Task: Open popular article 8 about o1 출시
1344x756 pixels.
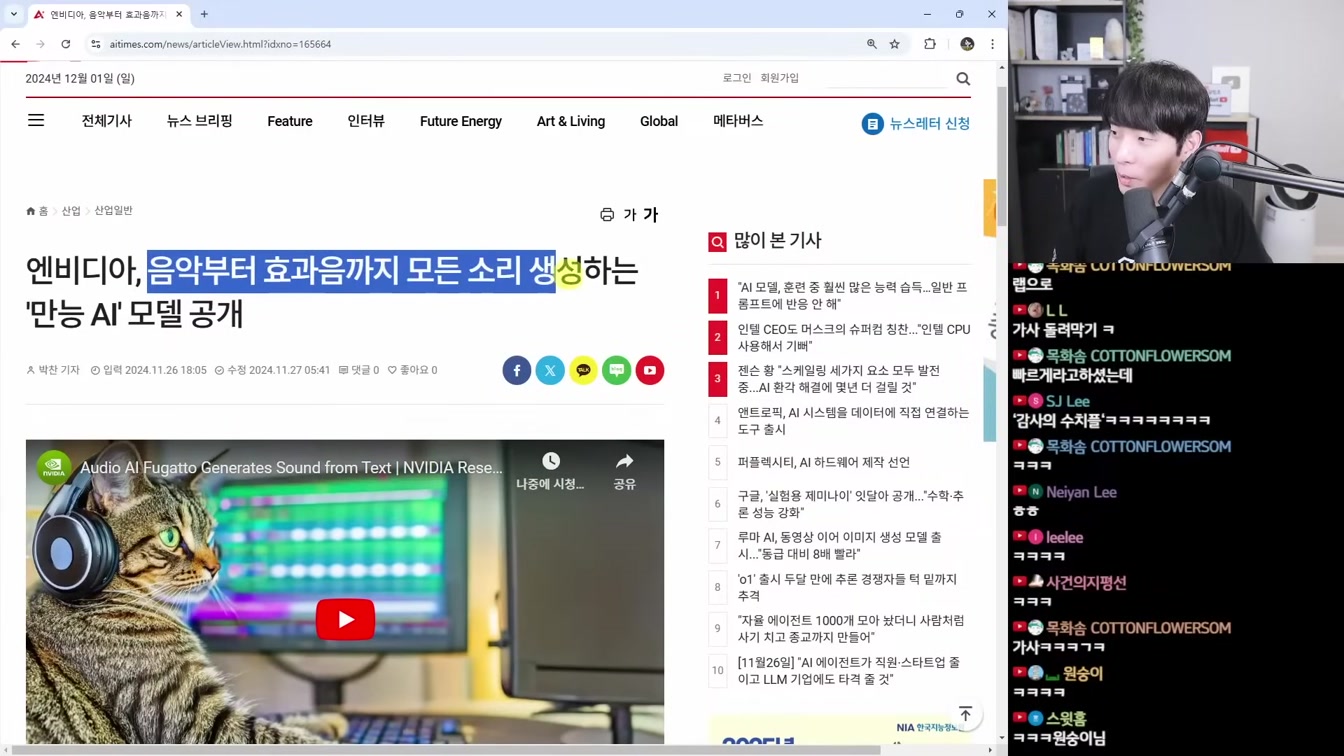Action: tap(847, 587)
